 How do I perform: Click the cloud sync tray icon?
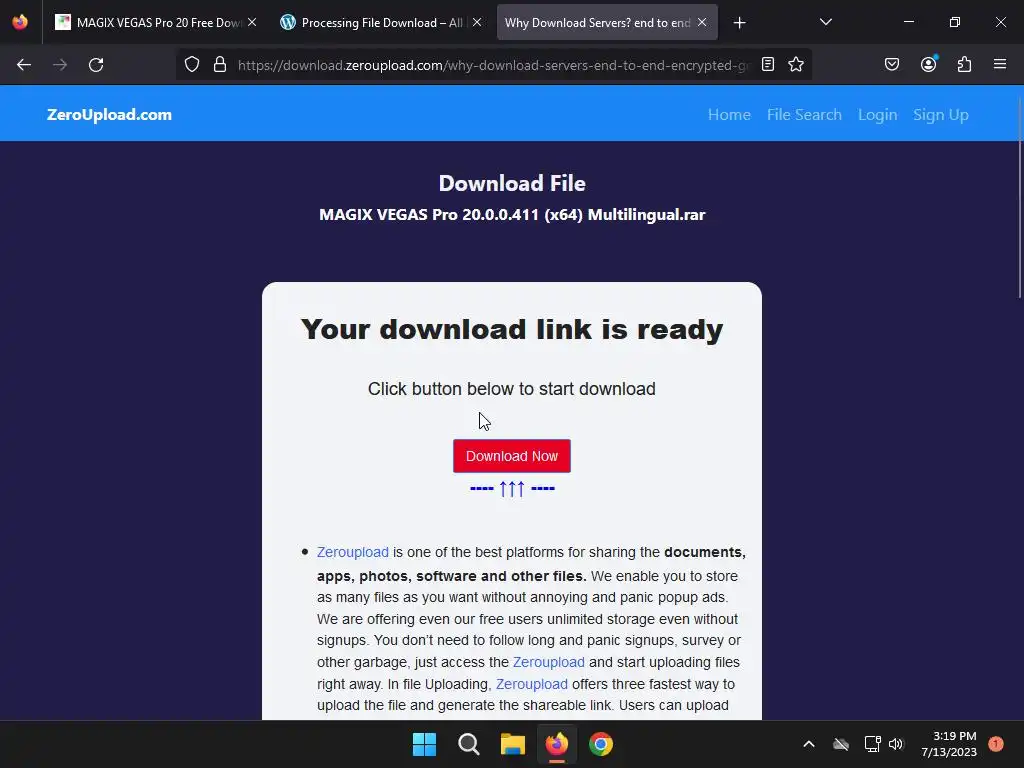(841, 744)
